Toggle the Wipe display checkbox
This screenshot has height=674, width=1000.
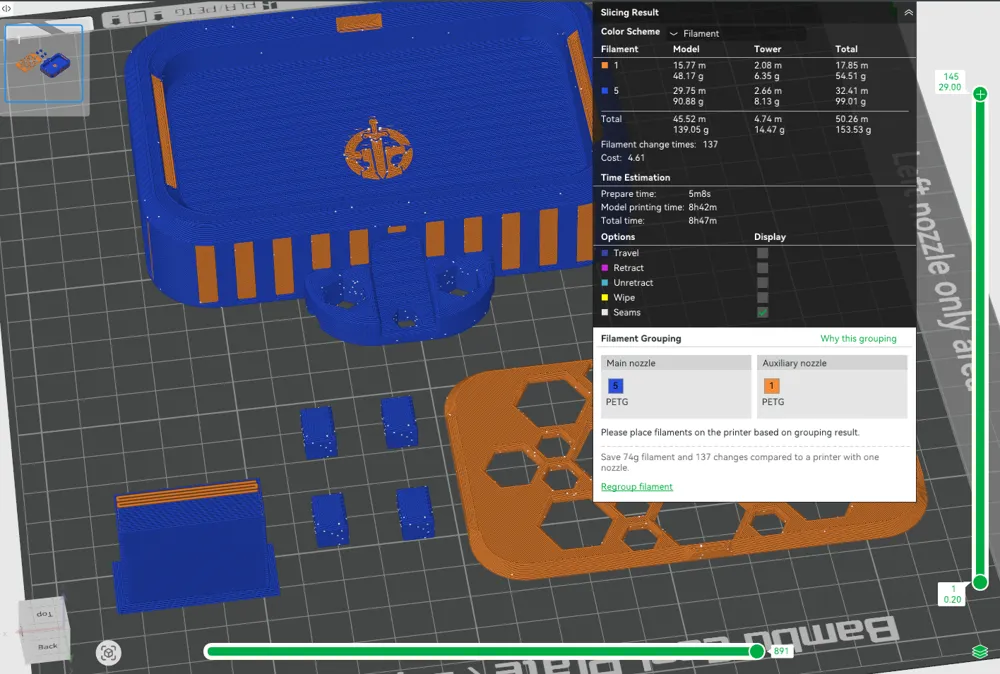pos(762,298)
